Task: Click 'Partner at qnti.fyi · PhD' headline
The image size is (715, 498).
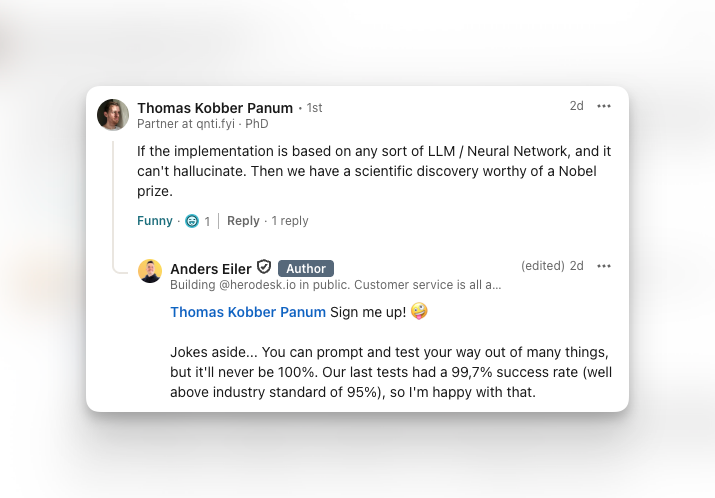Action: (202, 124)
